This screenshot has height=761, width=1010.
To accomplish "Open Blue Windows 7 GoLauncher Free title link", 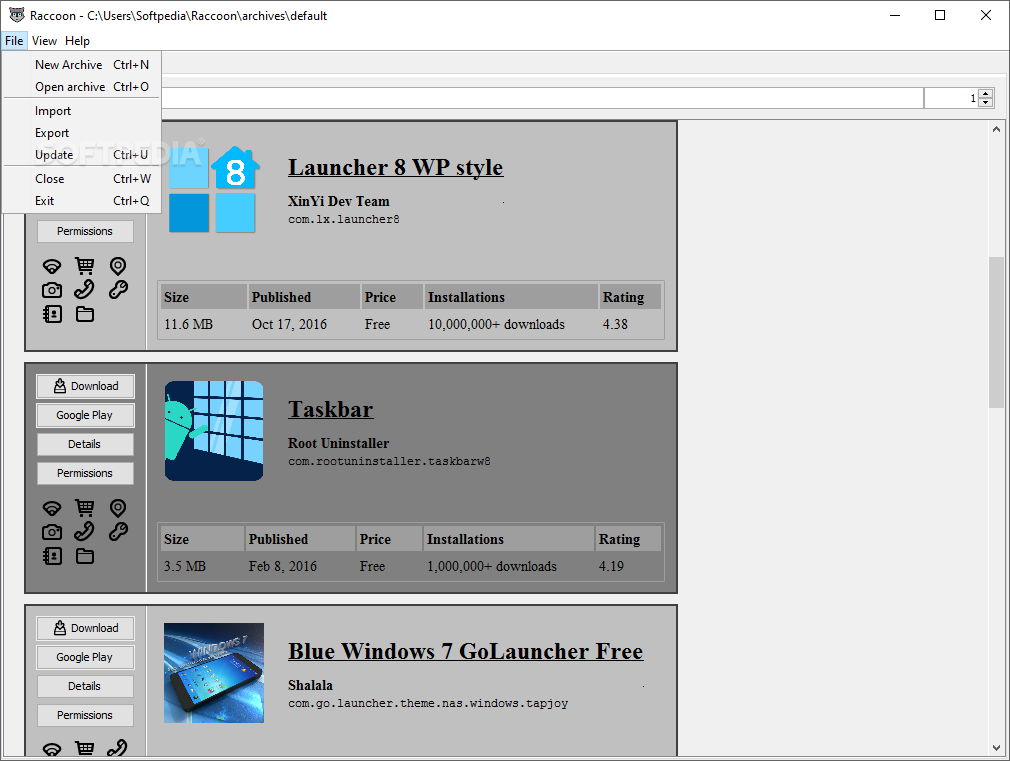I will tap(465, 651).
